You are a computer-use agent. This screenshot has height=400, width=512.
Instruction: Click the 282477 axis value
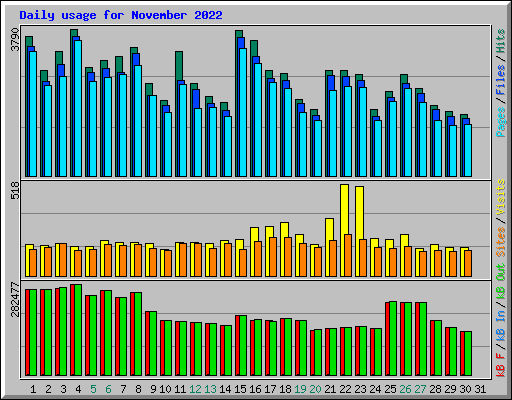tap(16, 299)
